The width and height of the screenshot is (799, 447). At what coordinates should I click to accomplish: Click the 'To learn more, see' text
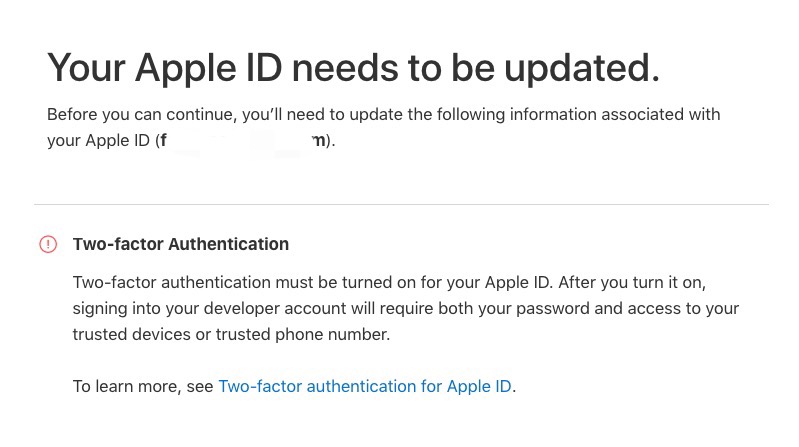(x=143, y=386)
